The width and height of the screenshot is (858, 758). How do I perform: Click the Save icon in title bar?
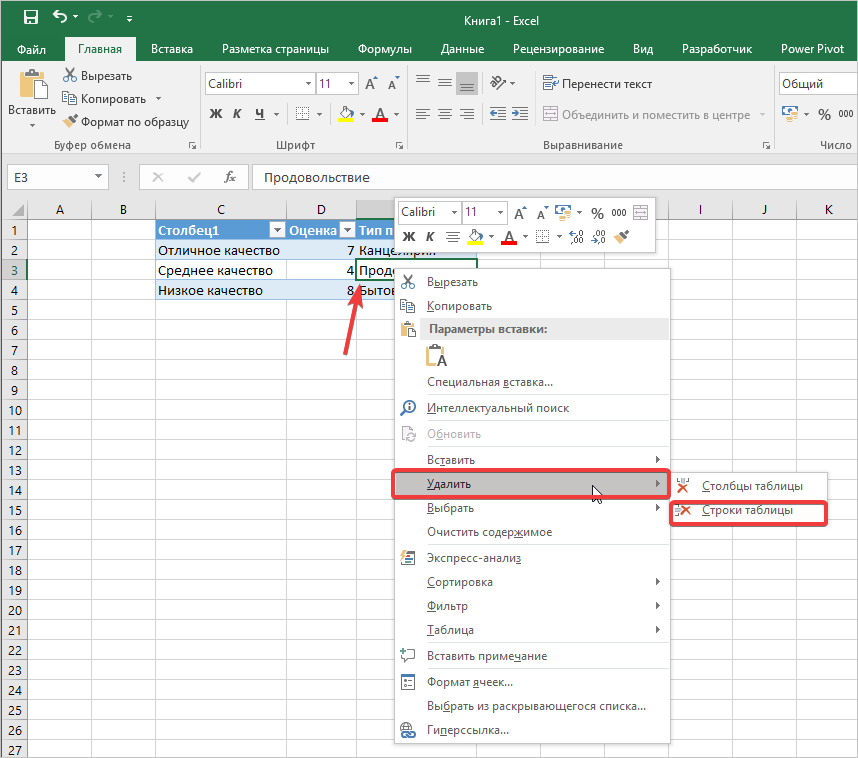tap(30, 17)
